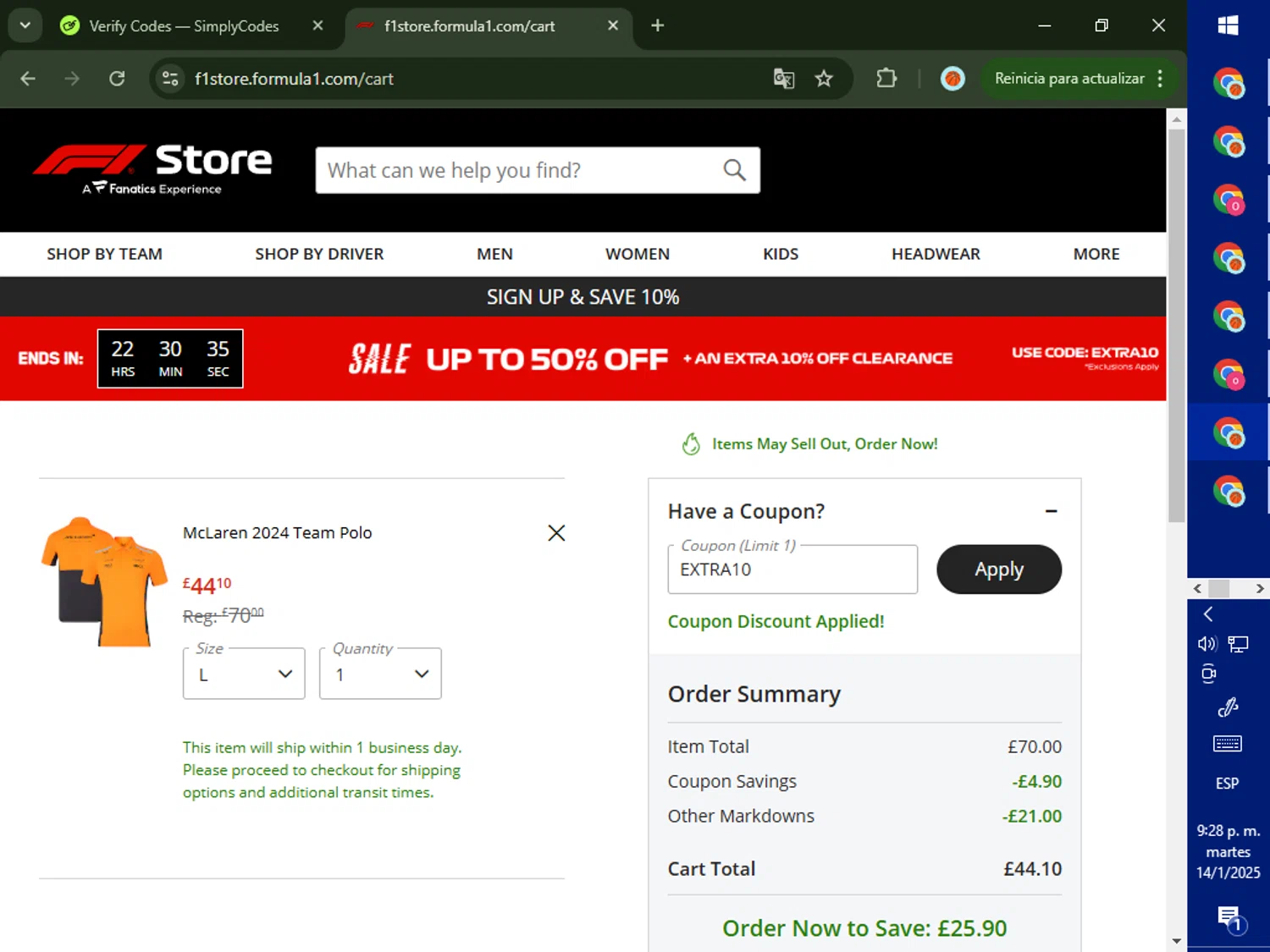Open the Shop By Team menu
The width and height of the screenshot is (1270, 952).
[104, 254]
